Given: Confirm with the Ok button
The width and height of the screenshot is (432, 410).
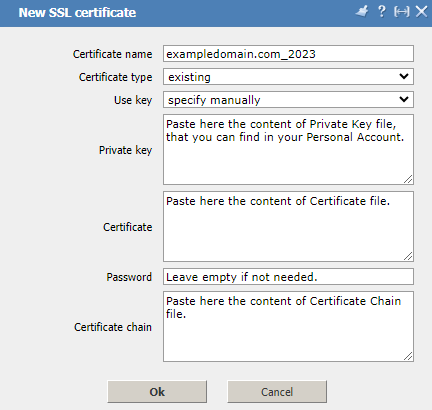Looking at the screenshot, I should click(x=157, y=392).
